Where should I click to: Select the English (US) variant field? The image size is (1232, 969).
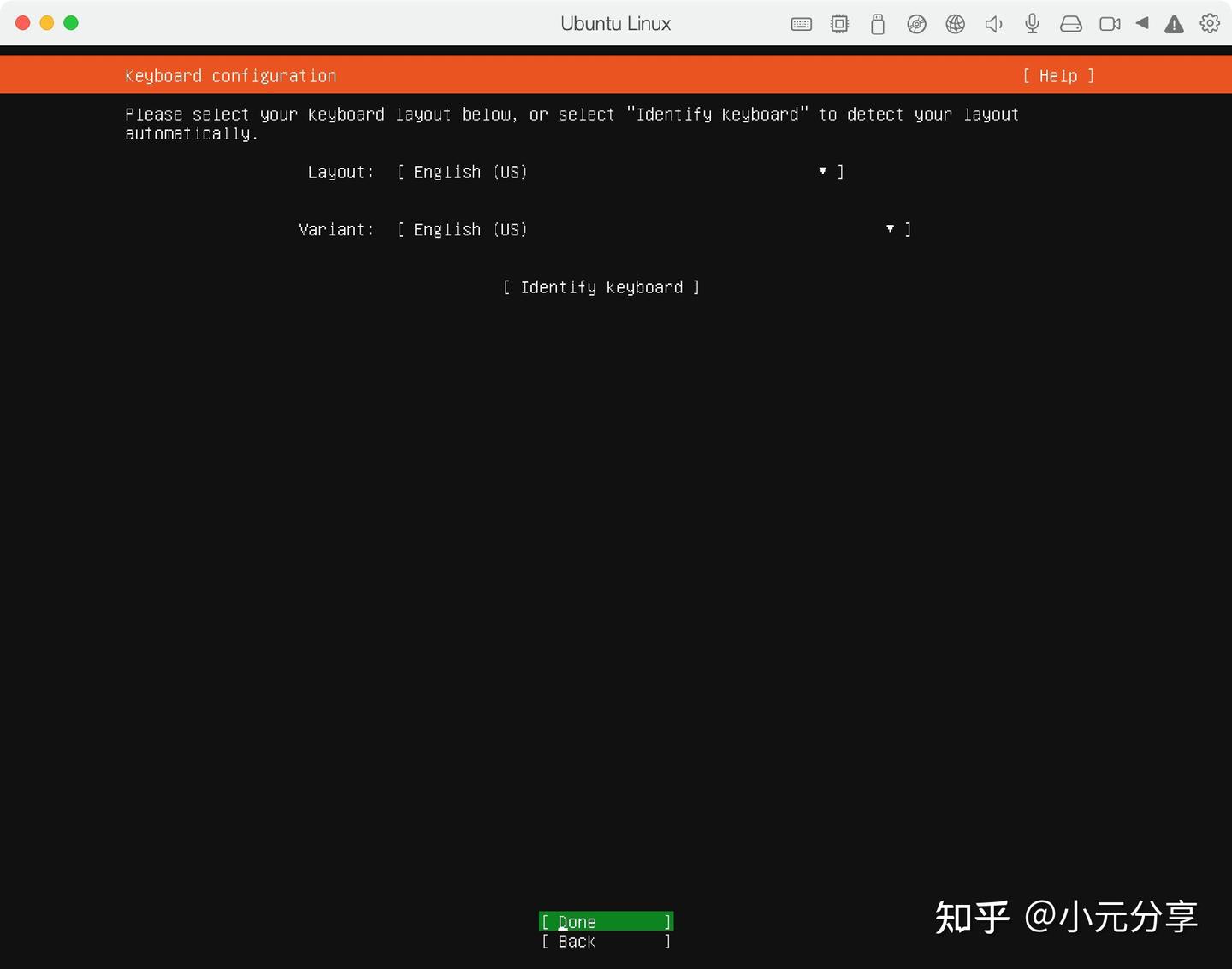tap(471, 229)
